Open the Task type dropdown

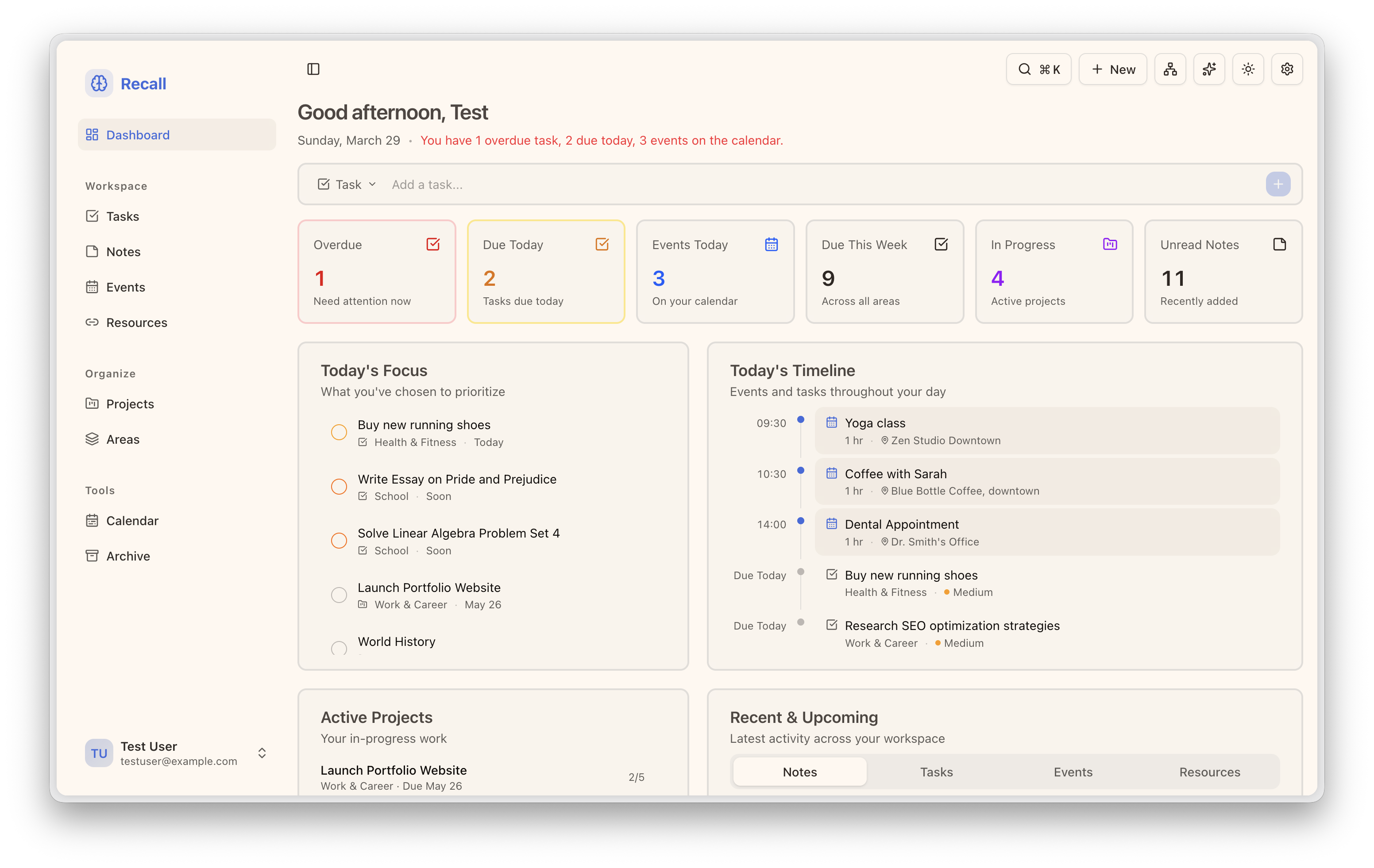pyautogui.click(x=346, y=184)
